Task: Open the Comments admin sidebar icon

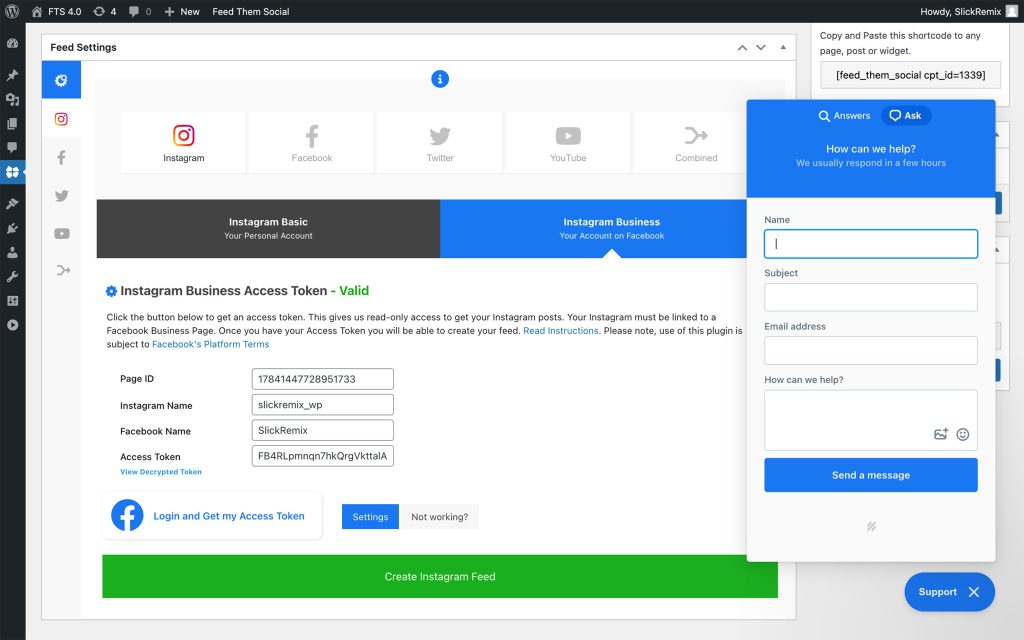Action: [x=12, y=148]
